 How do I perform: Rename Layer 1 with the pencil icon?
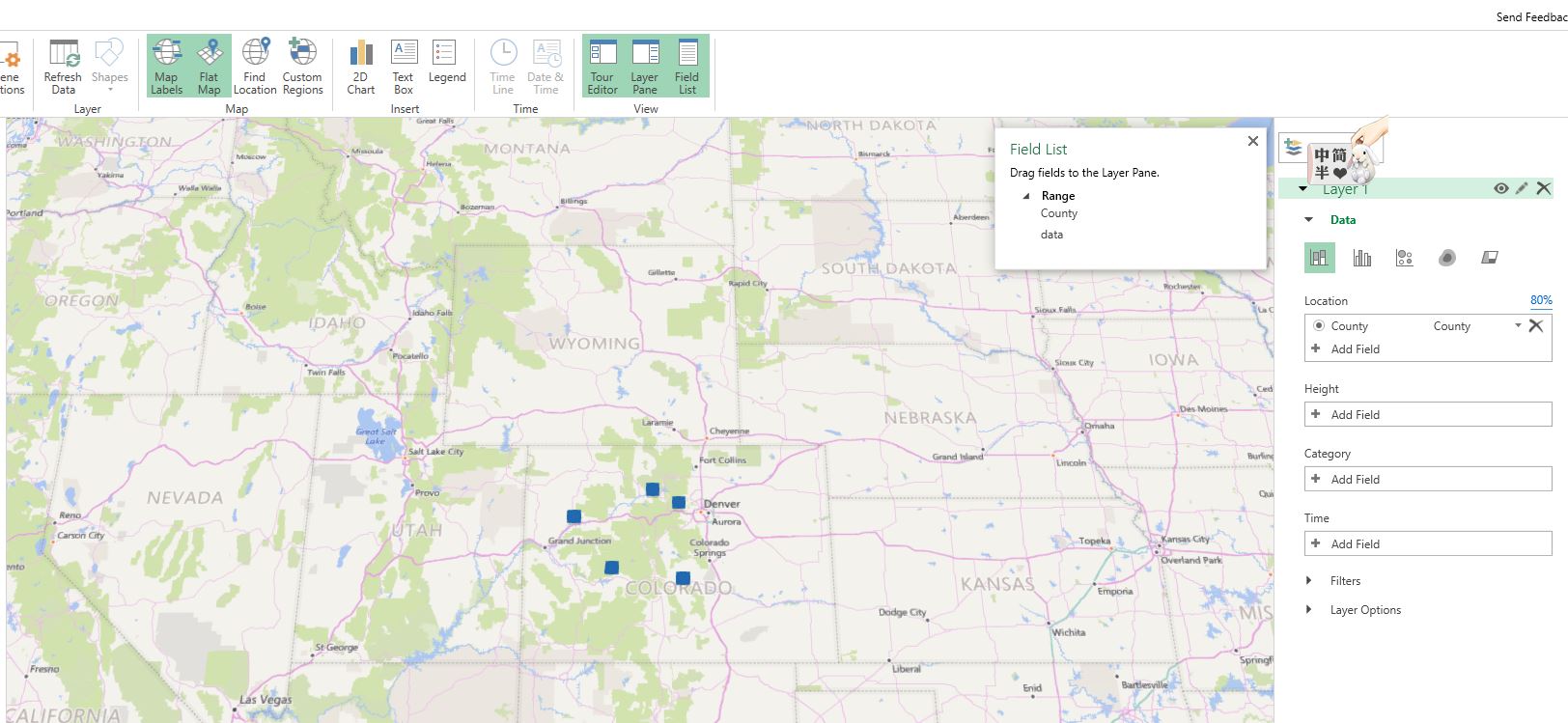(1522, 189)
